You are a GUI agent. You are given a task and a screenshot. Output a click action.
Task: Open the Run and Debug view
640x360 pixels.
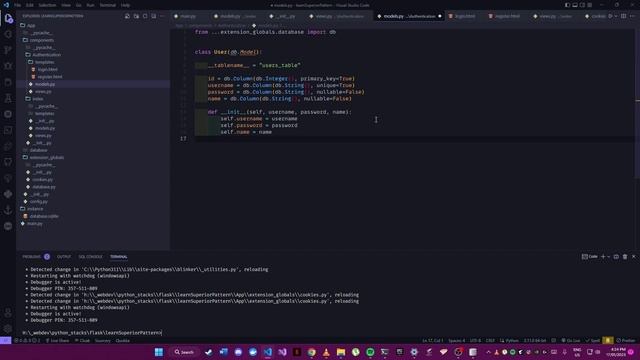pyautogui.click(x=8, y=66)
